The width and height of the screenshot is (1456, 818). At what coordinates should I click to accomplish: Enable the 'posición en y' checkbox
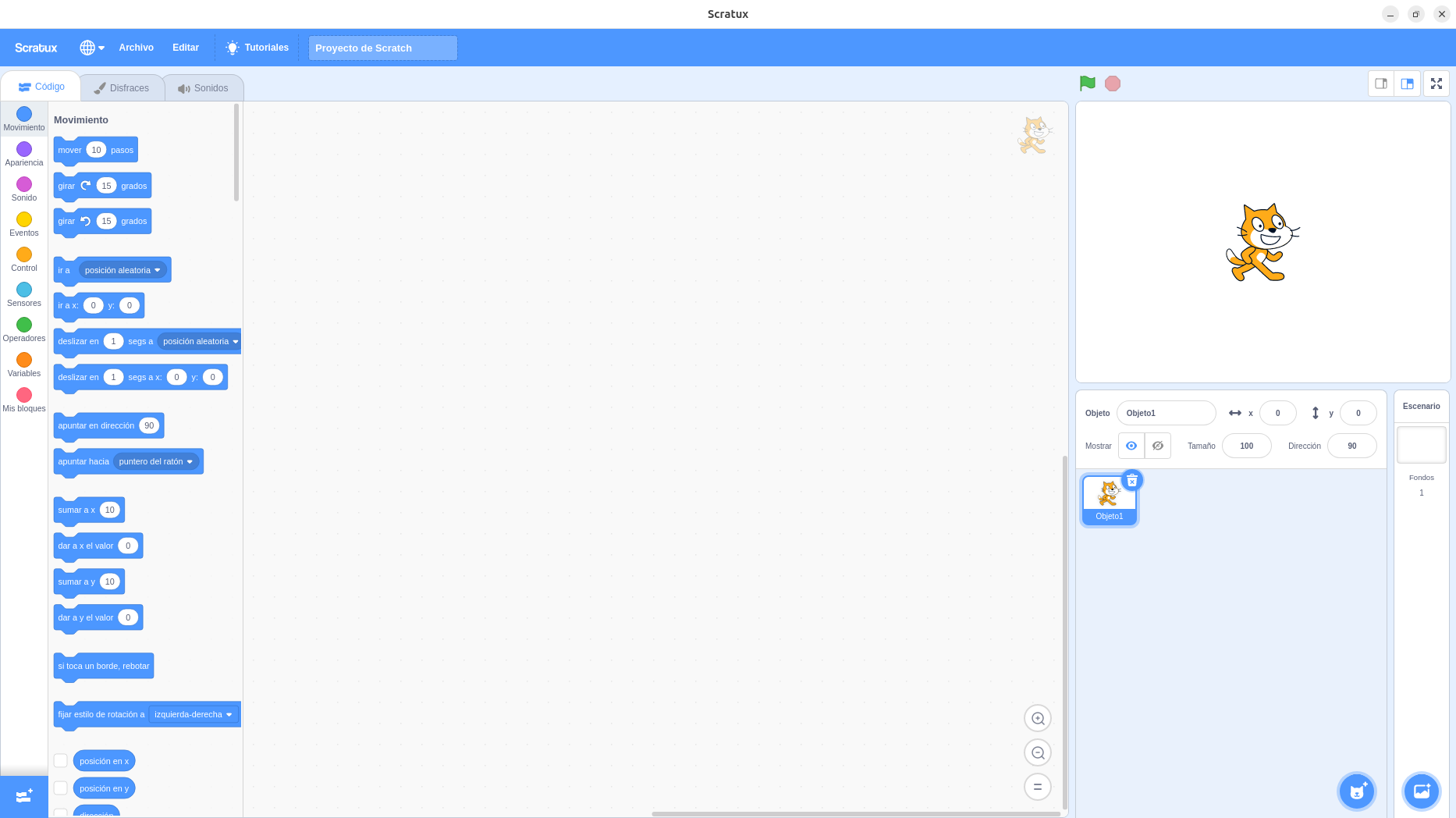point(61,788)
